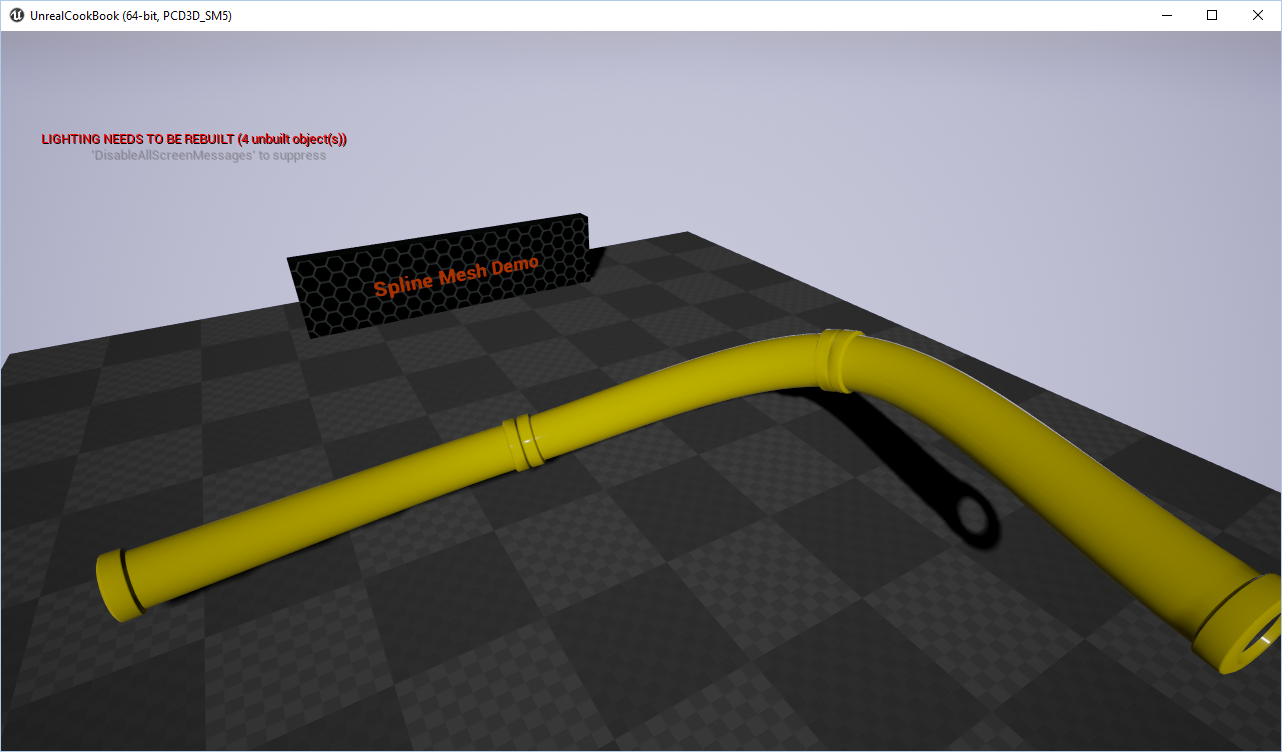The height and width of the screenshot is (752, 1282).
Task: Click the hexagonal-patterned backdrop panel
Action: (x=350, y=300)
